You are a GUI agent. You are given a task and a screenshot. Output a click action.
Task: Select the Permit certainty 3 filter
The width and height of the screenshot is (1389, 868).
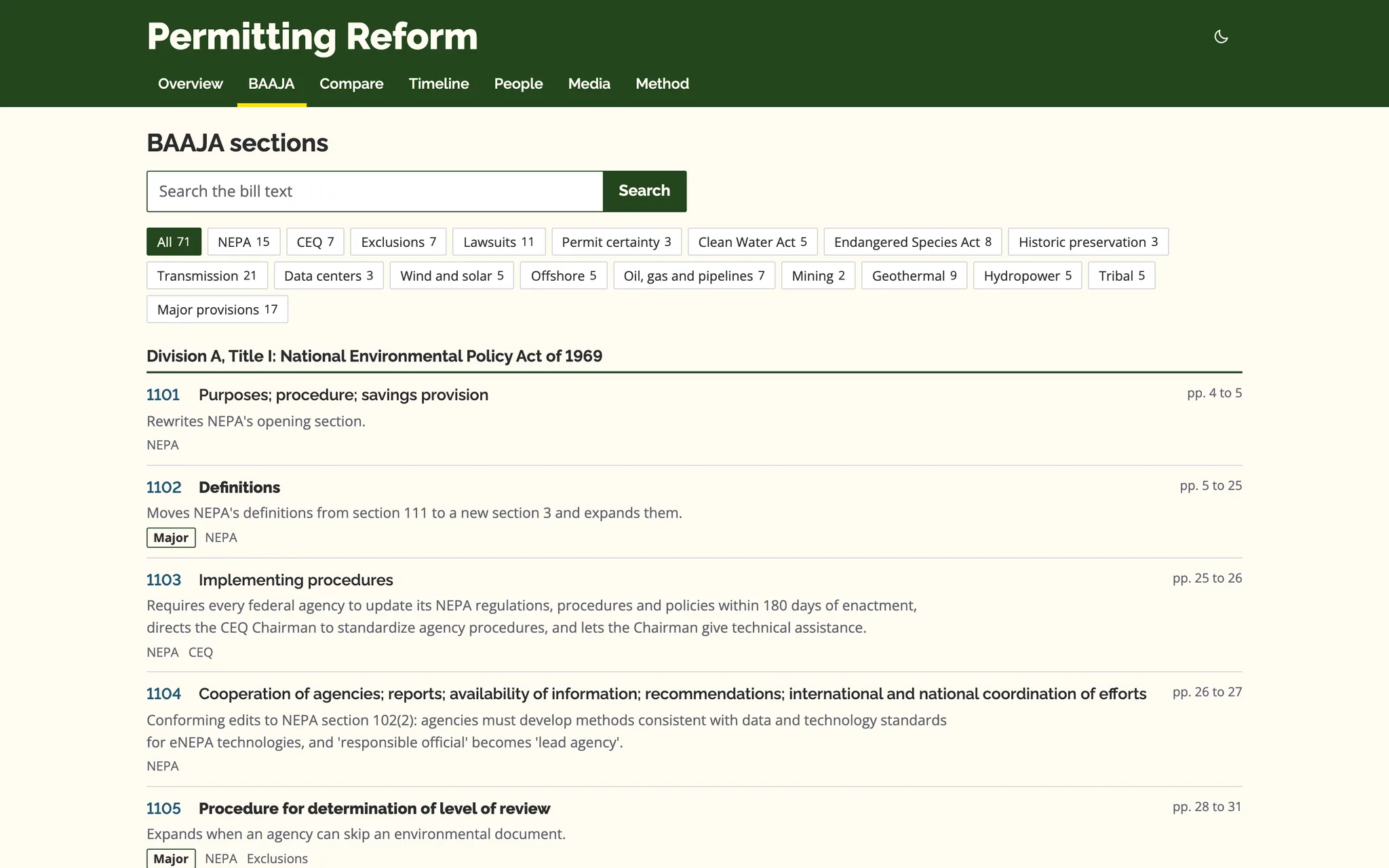[x=617, y=242]
